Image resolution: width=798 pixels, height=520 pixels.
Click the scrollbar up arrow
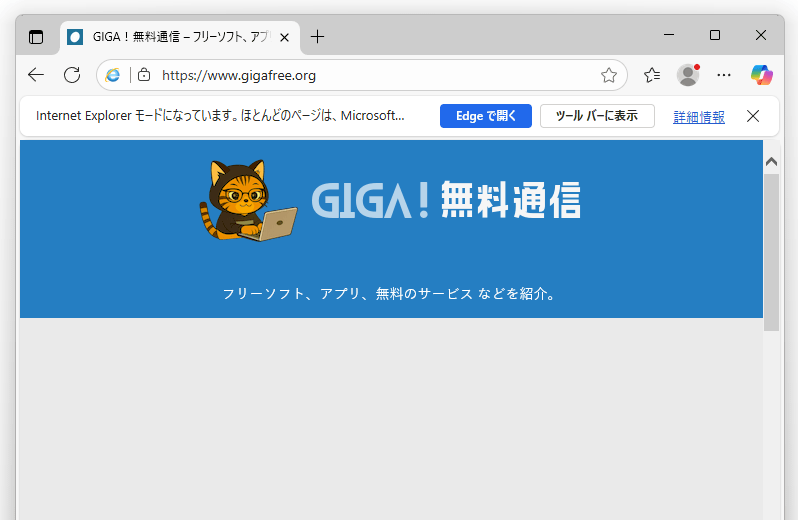tap(771, 162)
